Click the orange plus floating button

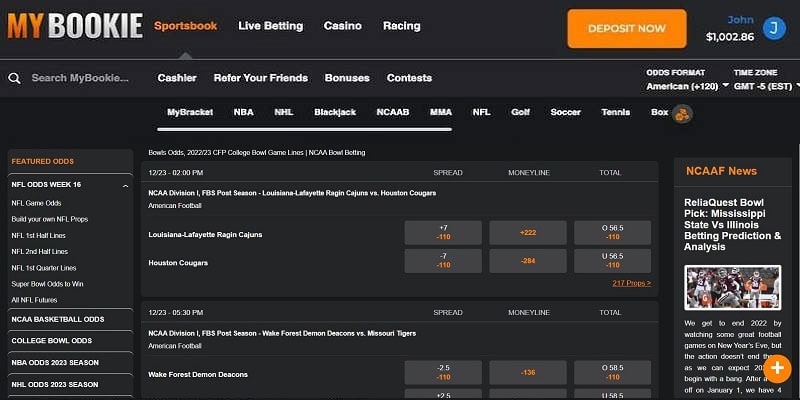(777, 369)
